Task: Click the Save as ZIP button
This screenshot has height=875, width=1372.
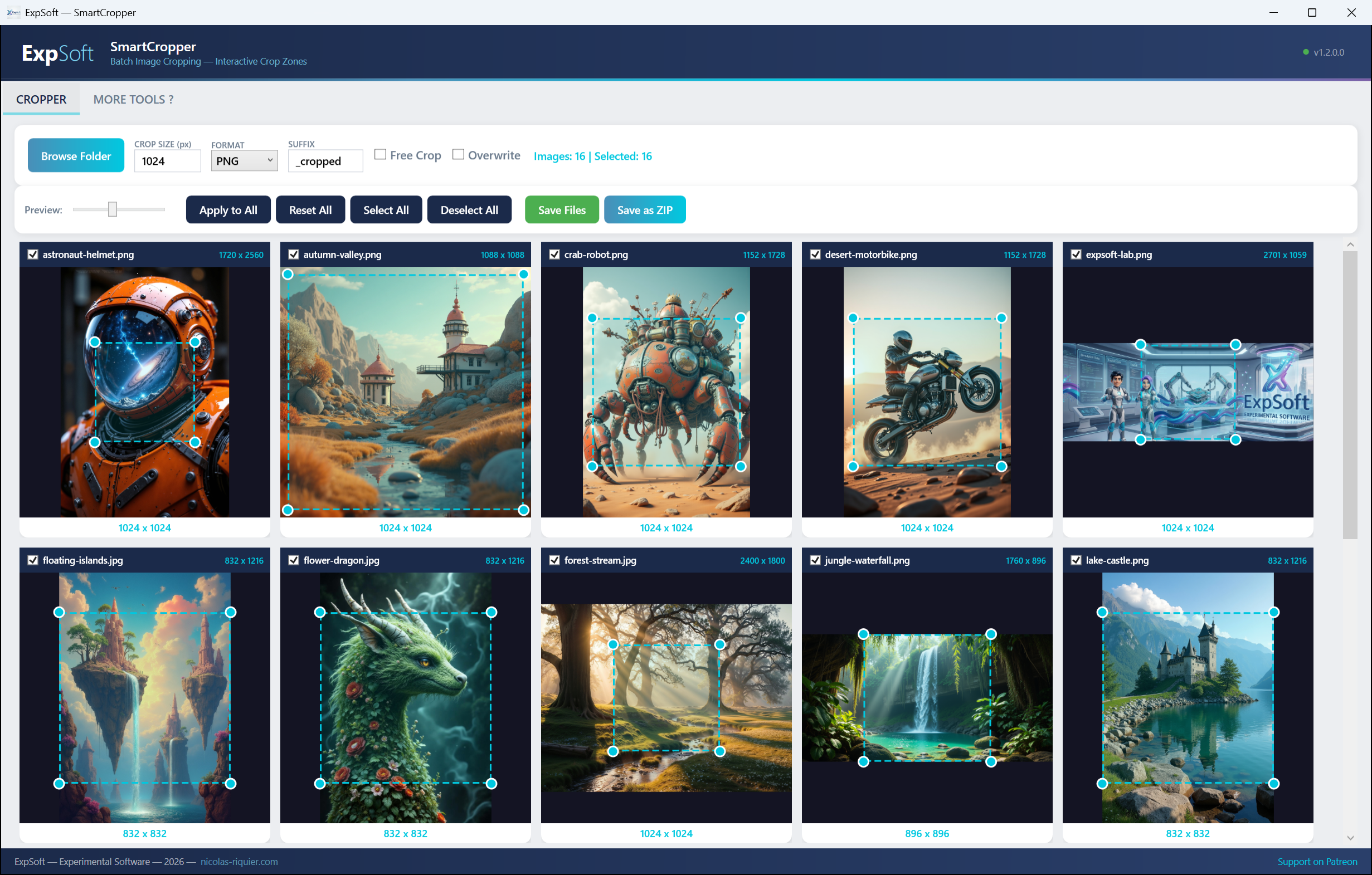Action: [644, 210]
